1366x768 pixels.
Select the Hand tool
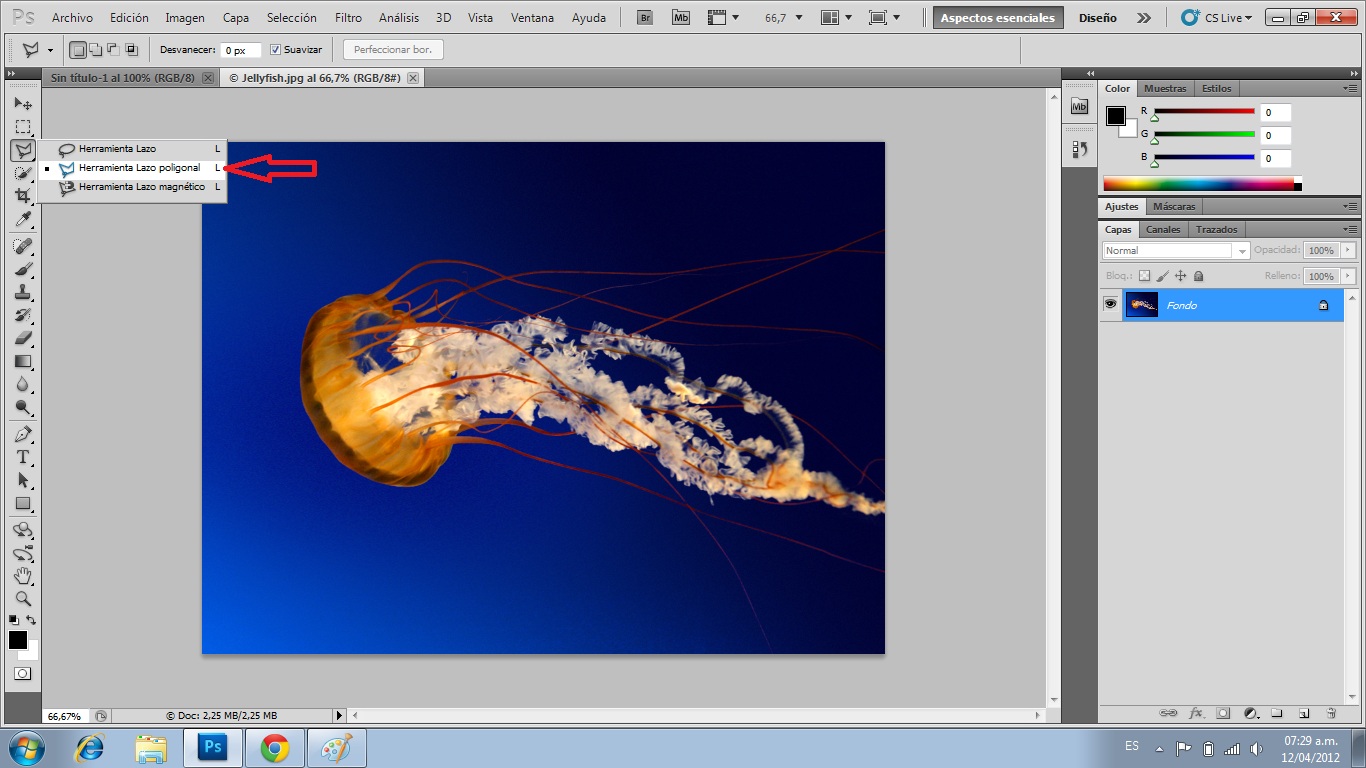coord(22,576)
